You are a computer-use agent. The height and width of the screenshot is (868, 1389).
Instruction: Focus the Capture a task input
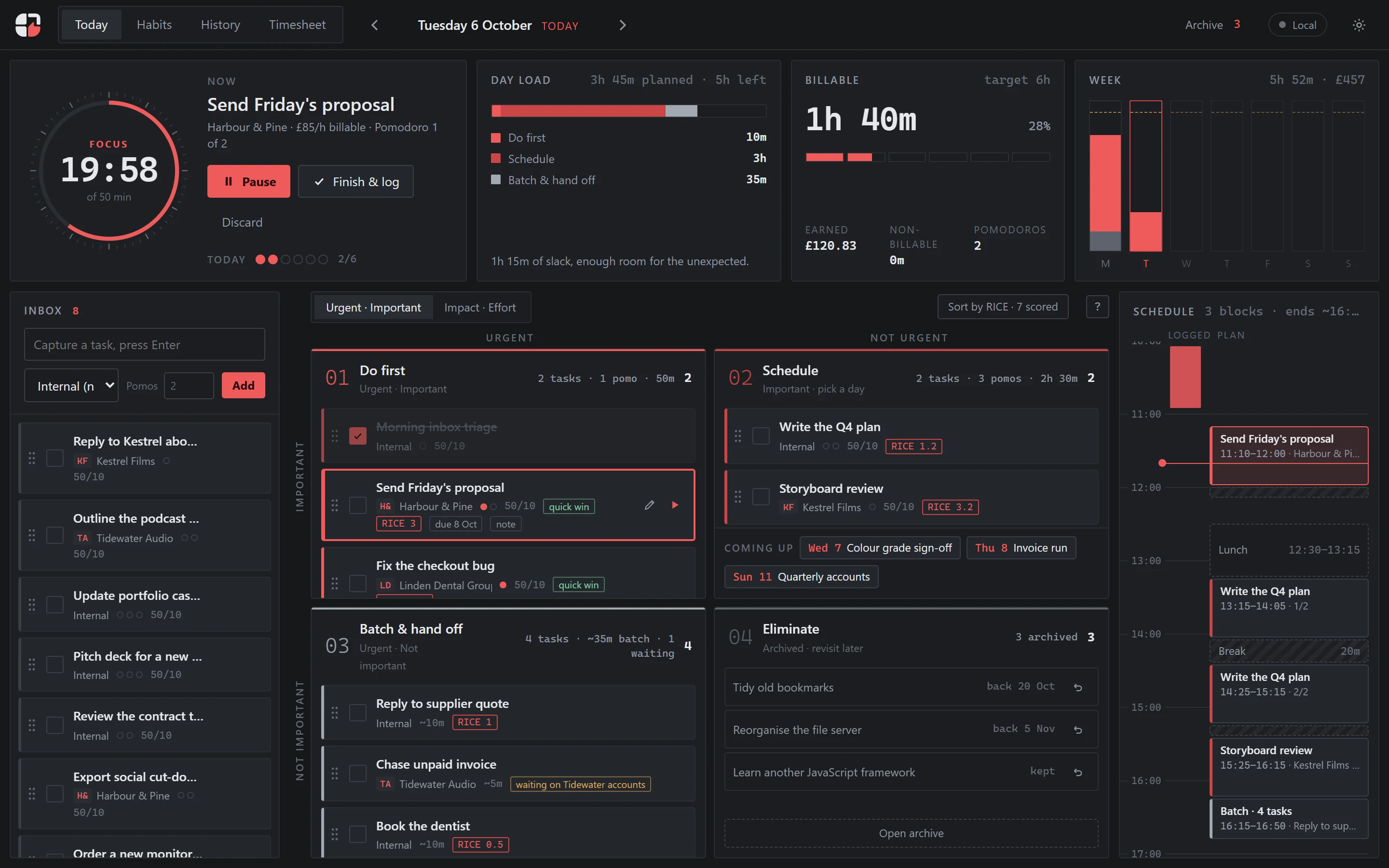[x=145, y=344]
